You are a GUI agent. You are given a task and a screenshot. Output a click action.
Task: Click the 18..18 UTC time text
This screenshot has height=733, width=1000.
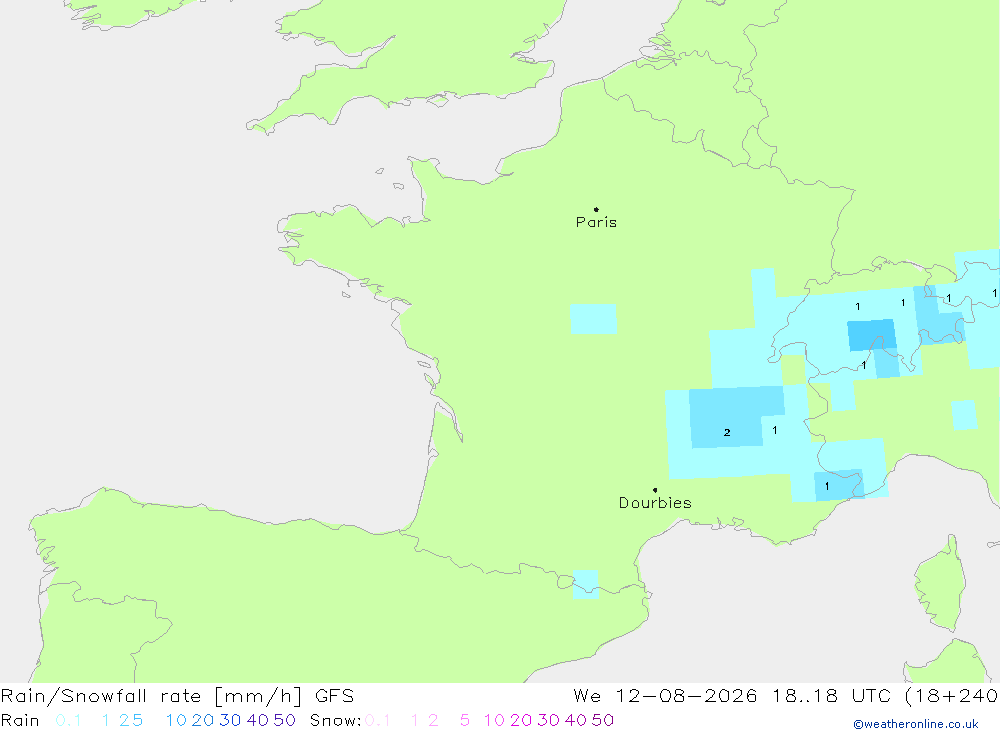832,696
